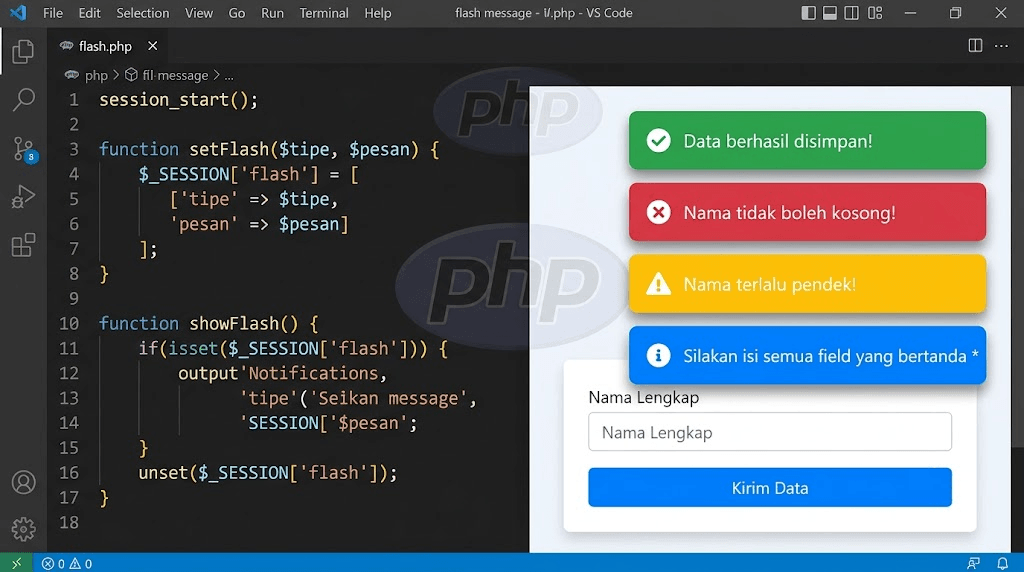Click the Kirim Data button
Image resolution: width=1024 pixels, height=572 pixels.
click(770, 487)
